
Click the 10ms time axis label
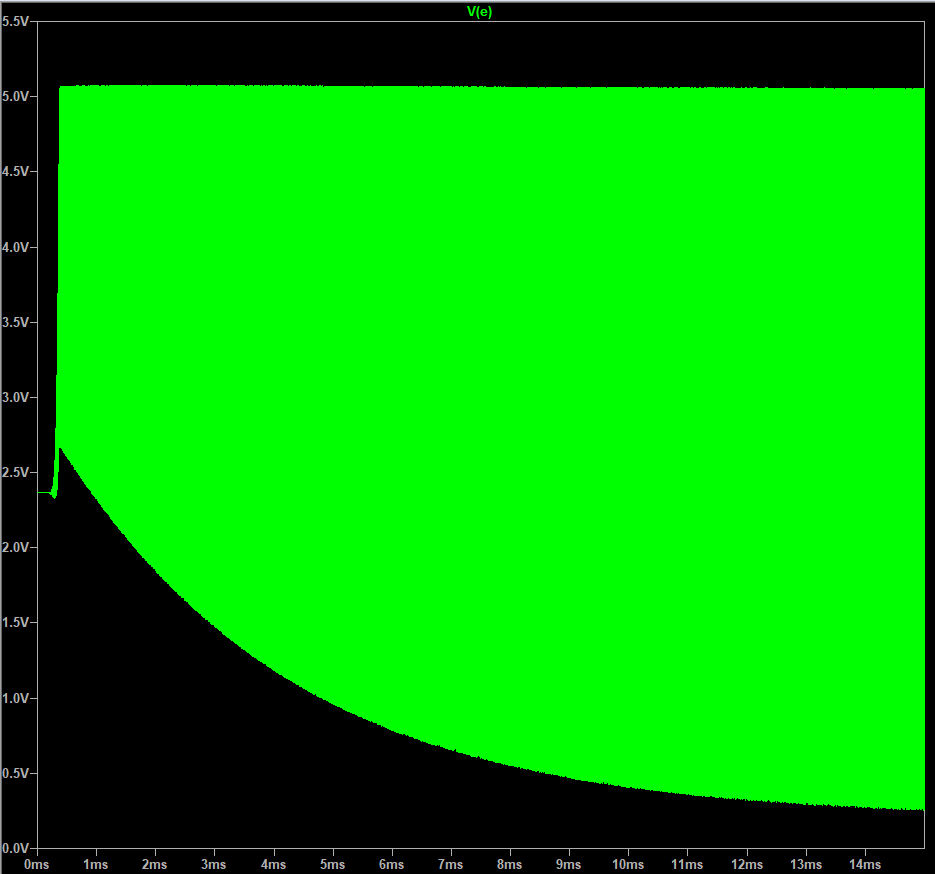tap(628, 864)
